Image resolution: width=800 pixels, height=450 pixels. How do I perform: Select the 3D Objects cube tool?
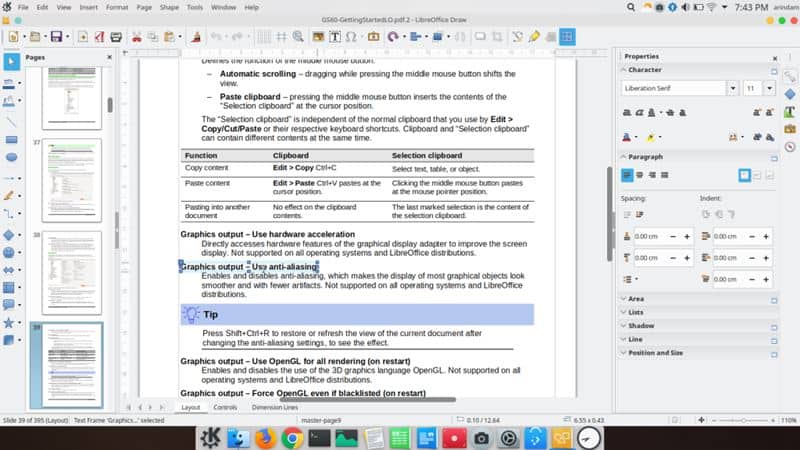(9, 340)
